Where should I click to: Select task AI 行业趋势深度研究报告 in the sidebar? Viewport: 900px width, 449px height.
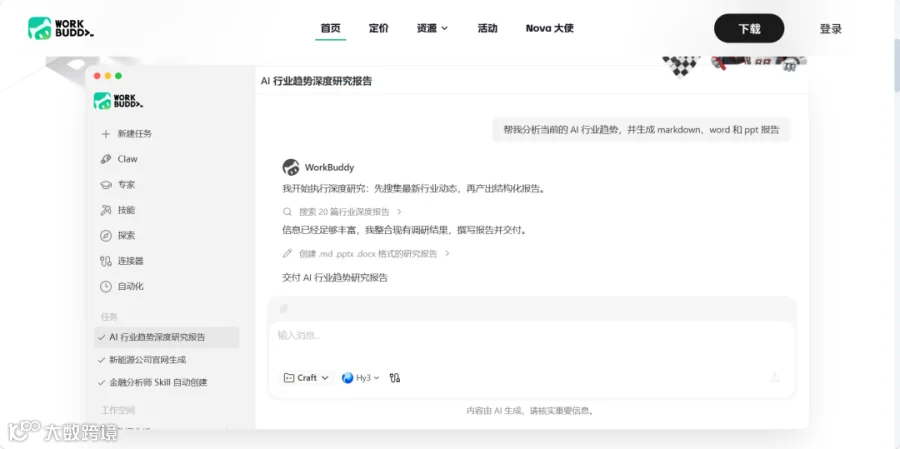(166, 337)
